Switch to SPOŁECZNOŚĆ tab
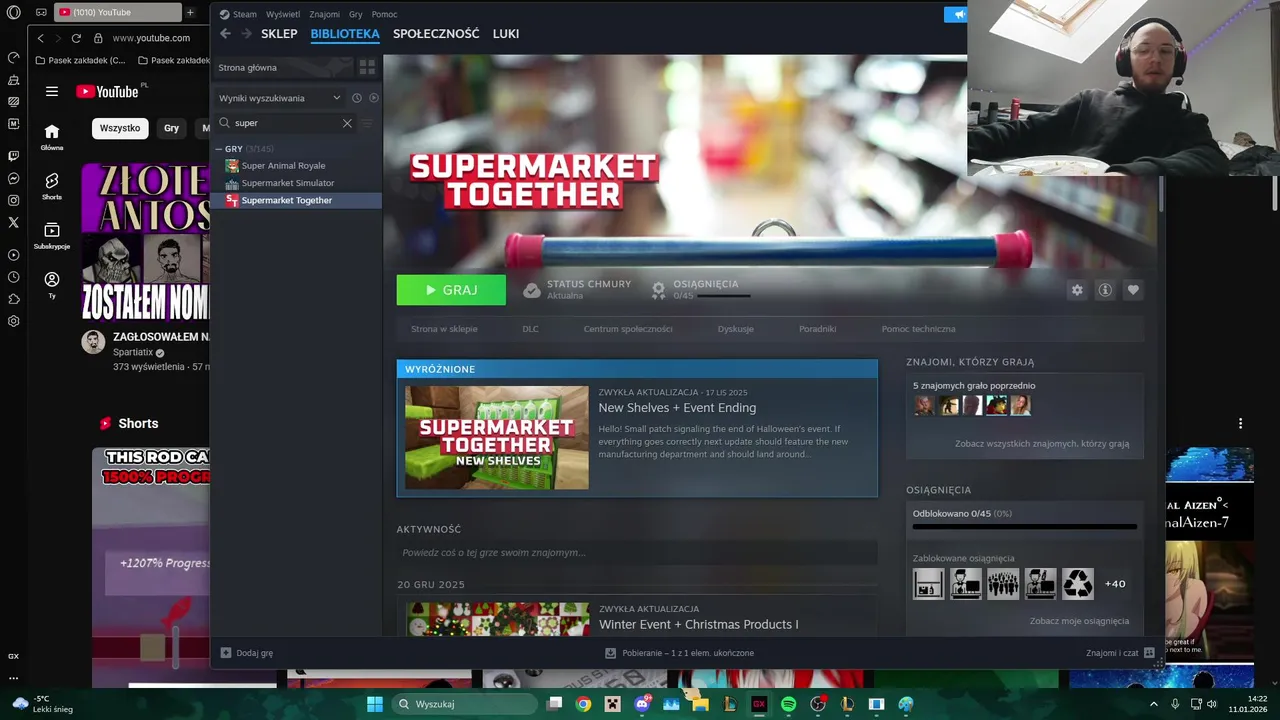This screenshot has width=1280, height=720. tap(436, 33)
